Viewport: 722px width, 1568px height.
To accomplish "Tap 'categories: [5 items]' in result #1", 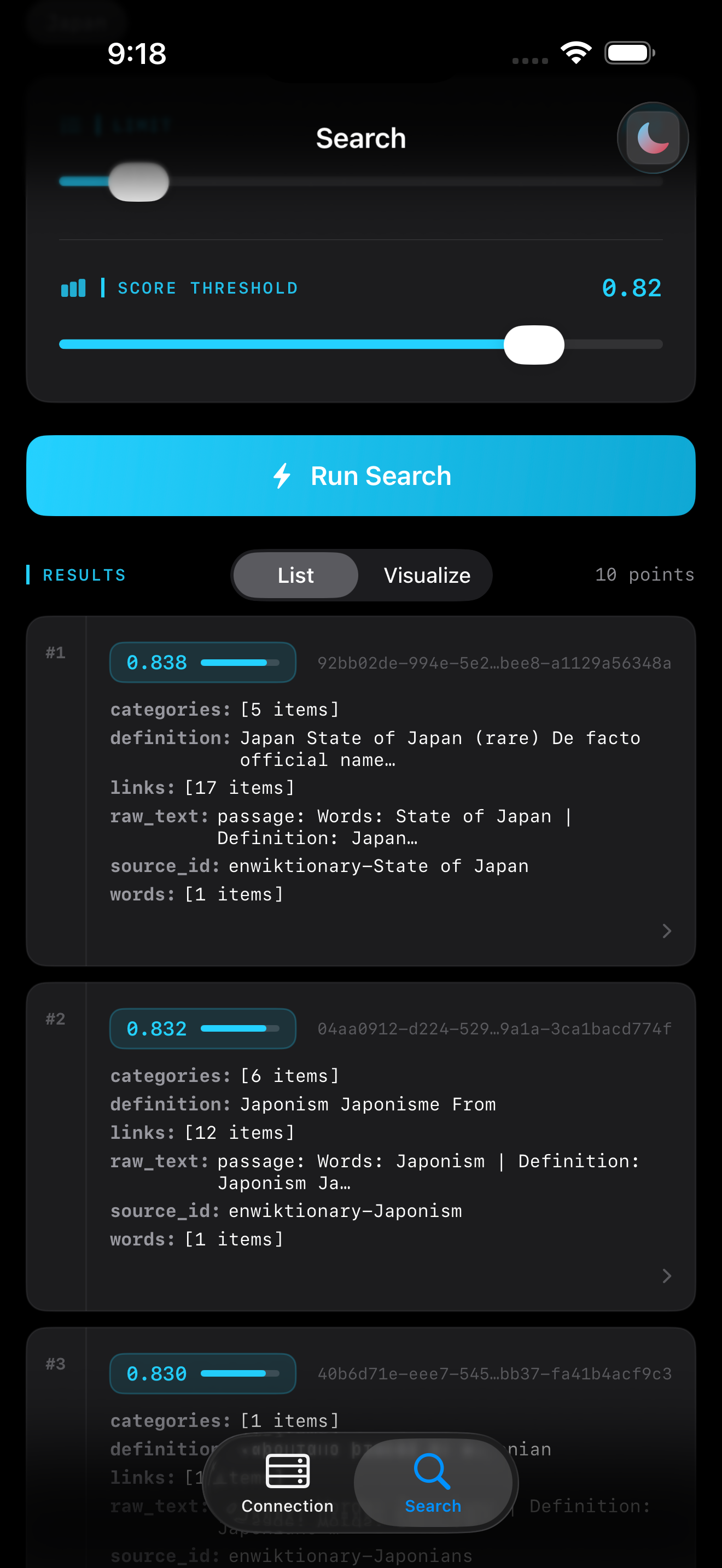I will click(225, 709).
